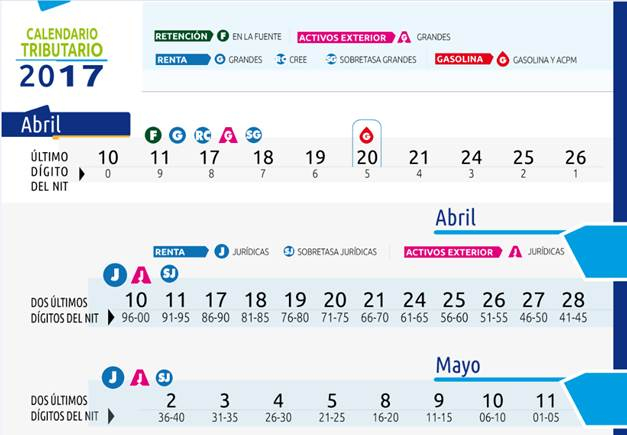Click the blue RC icon above date 17
Screen dimensions: 627x435
pos(203,136)
